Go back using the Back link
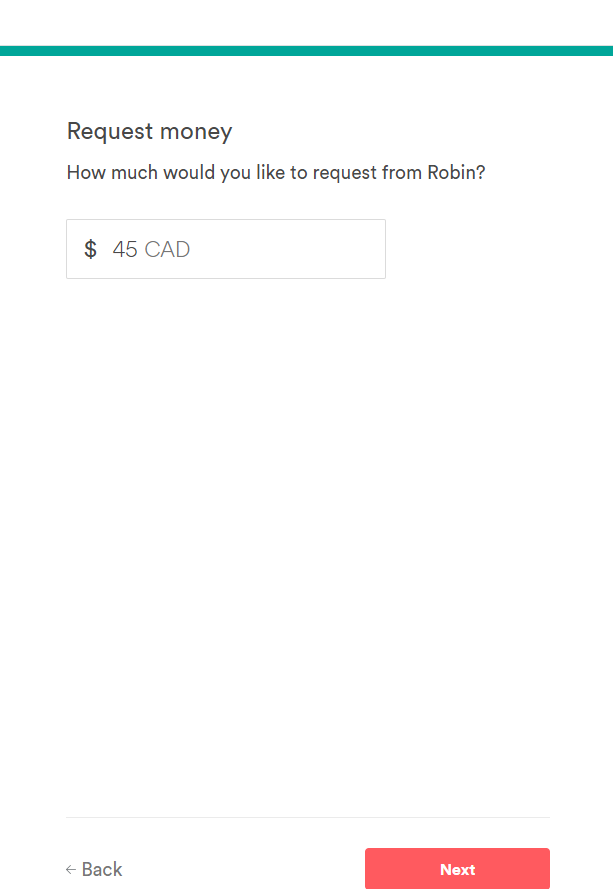The image size is (613, 889). coord(95,869)
